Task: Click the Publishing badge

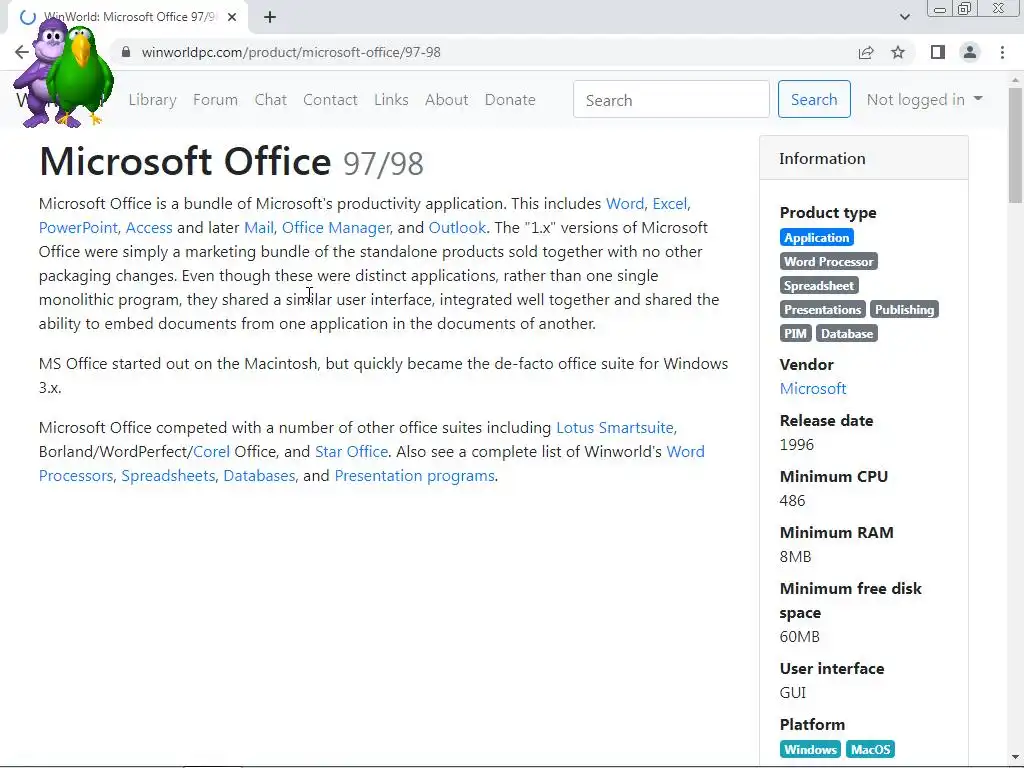Action: [x=904, y=310]
